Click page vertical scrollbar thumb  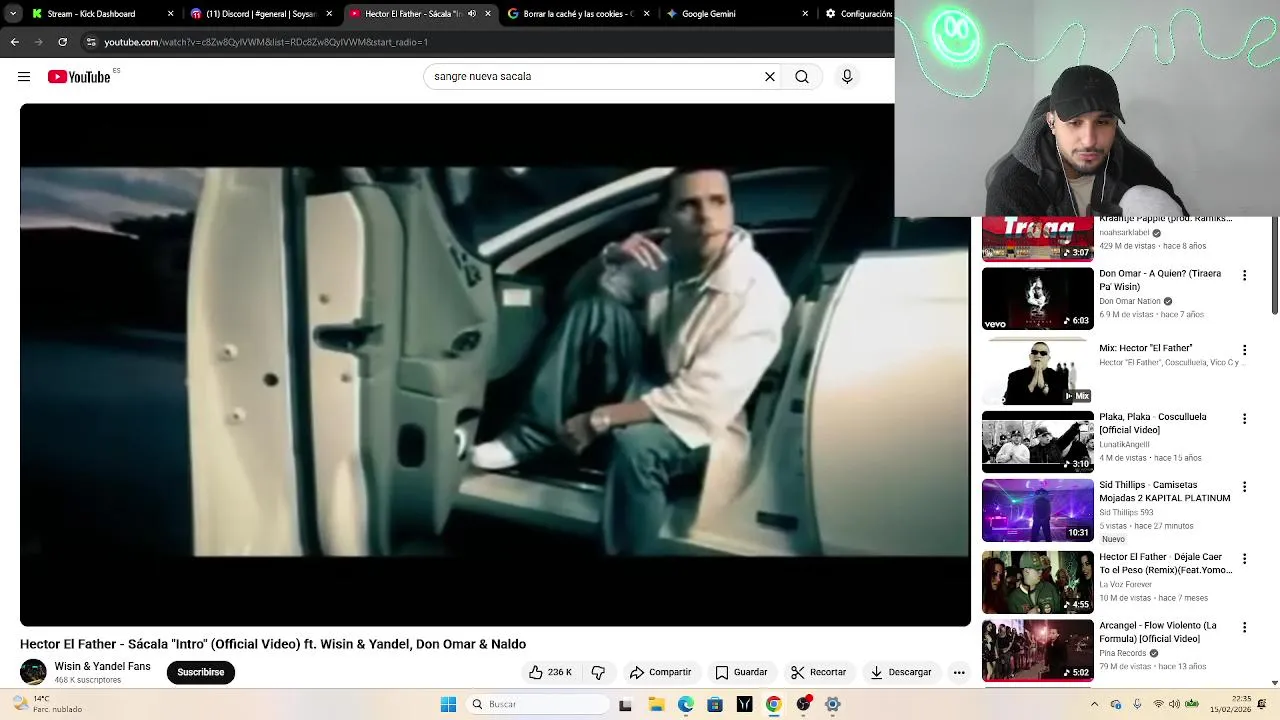(1274, 265)
